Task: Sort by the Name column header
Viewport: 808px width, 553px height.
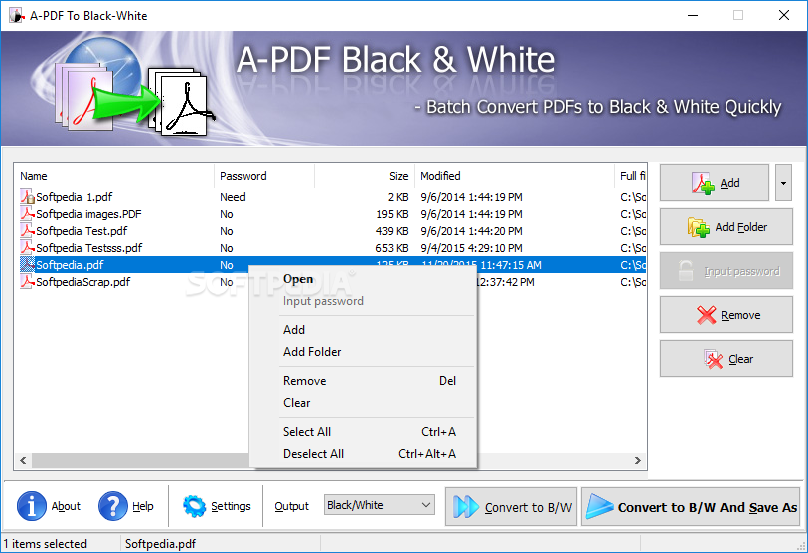Action: [x=114, y=176]
